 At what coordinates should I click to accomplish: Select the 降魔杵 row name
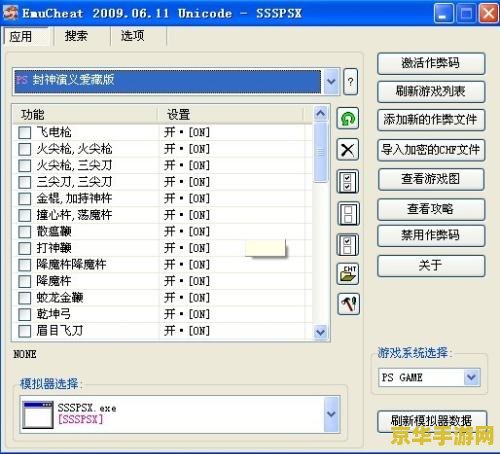[x=54, y=281]
